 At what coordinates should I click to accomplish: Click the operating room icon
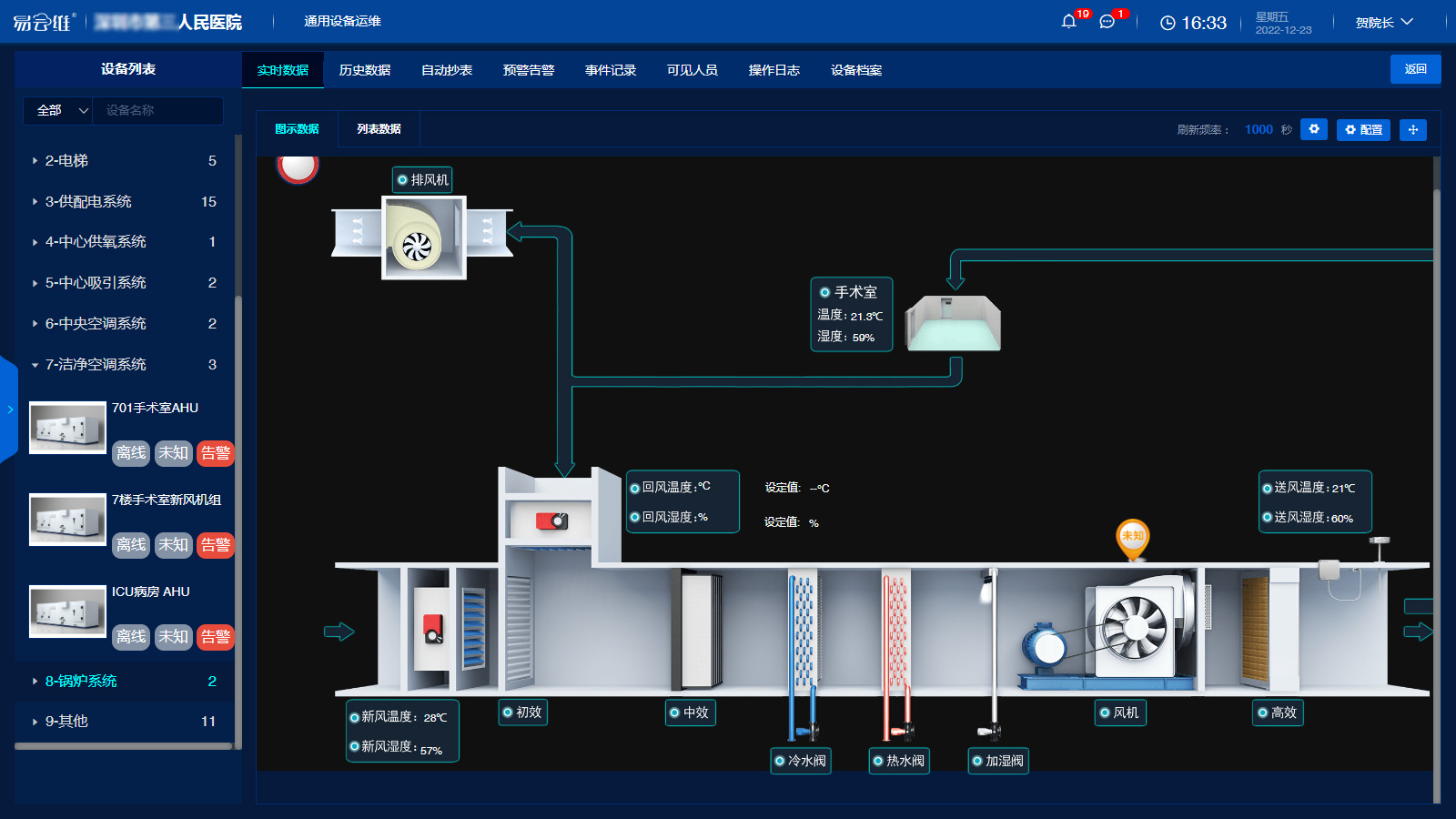click(x=954, y=322)
